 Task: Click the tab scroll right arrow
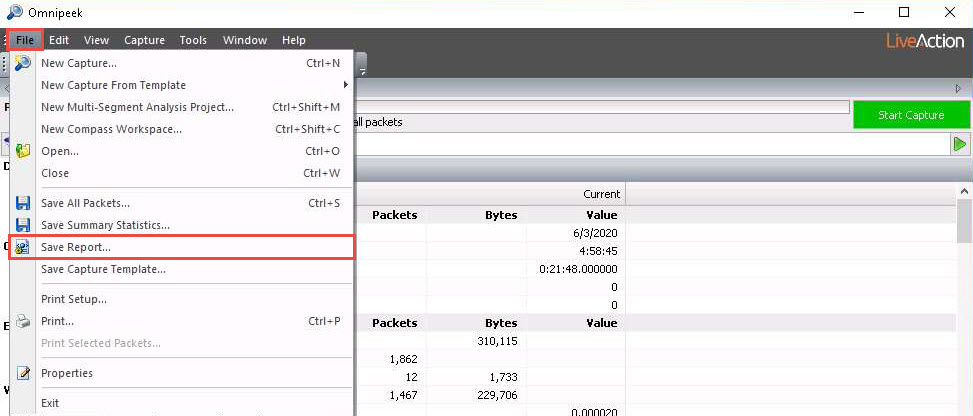tap(958, 89)
